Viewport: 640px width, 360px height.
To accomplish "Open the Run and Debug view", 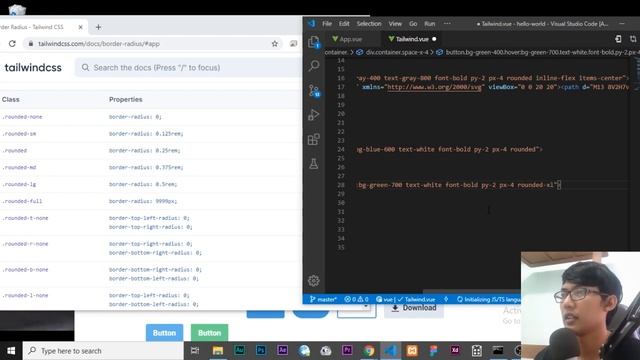I will (313, 115).
